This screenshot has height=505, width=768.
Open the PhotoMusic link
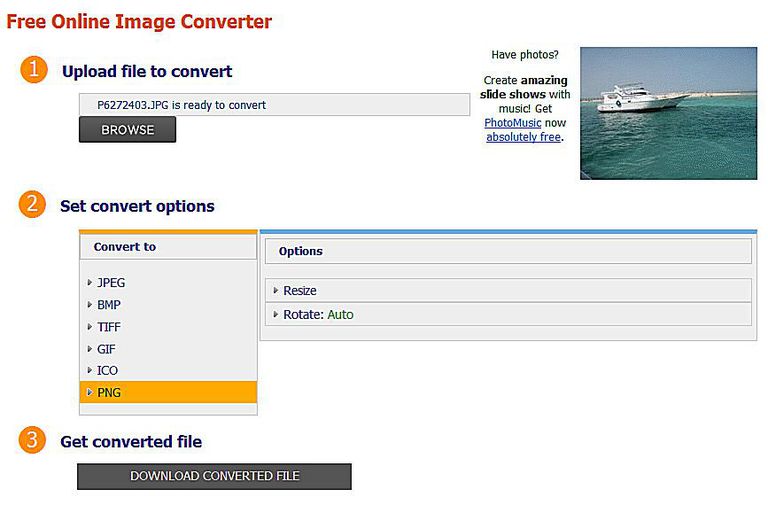click(x=512, y=123)
